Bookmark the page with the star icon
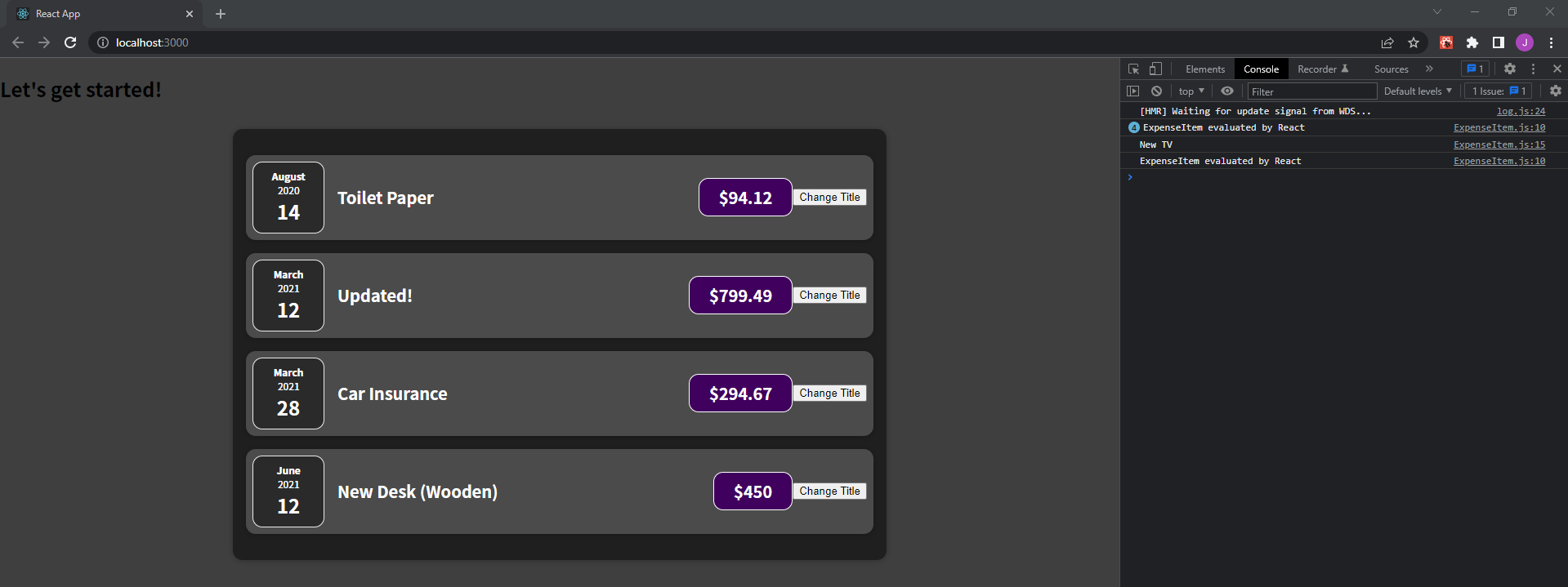 [1413, 42]
